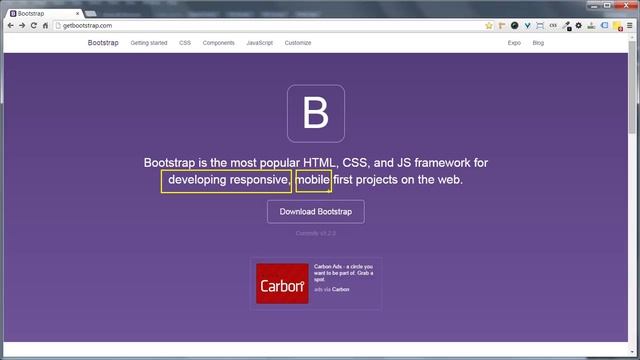Maximize the Chrome window

607,5
